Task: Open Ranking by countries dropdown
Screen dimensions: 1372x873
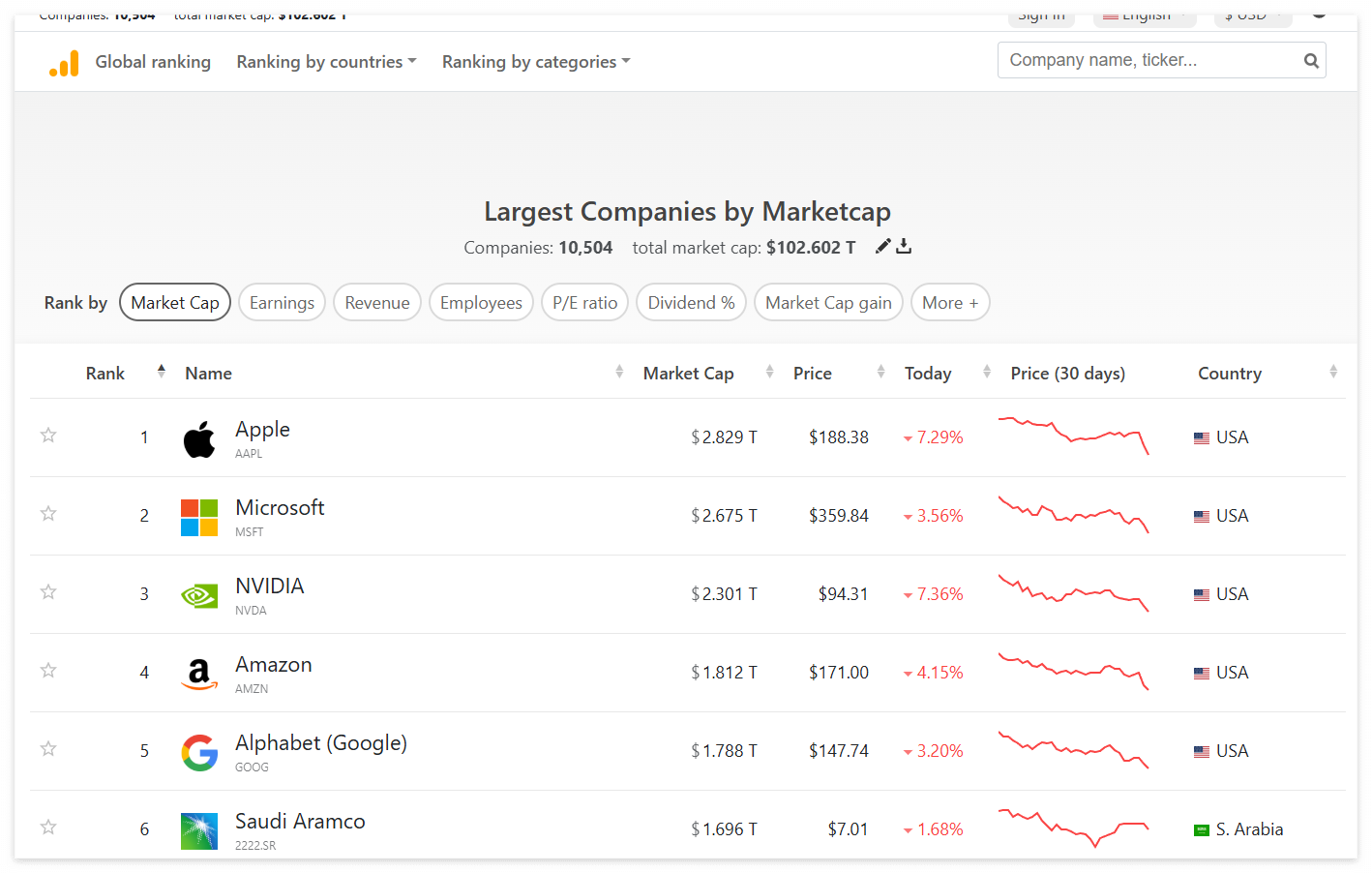Action: click(326, 62)
